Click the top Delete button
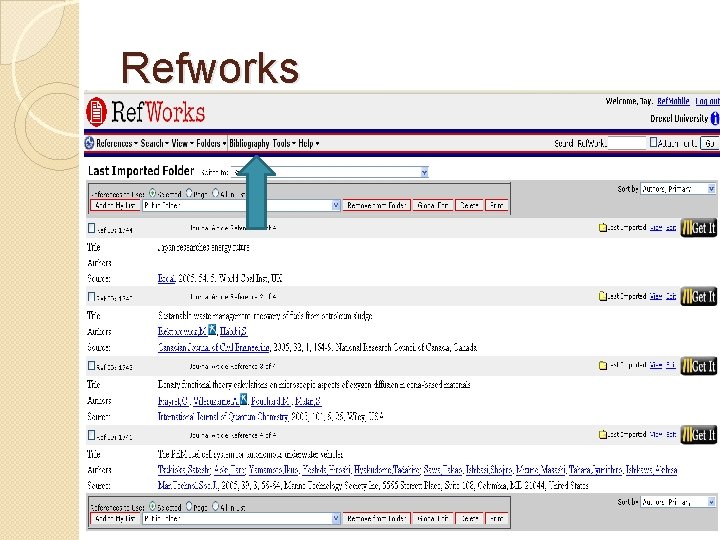Viewport: 720px width, 540px height. pos(469,205)
